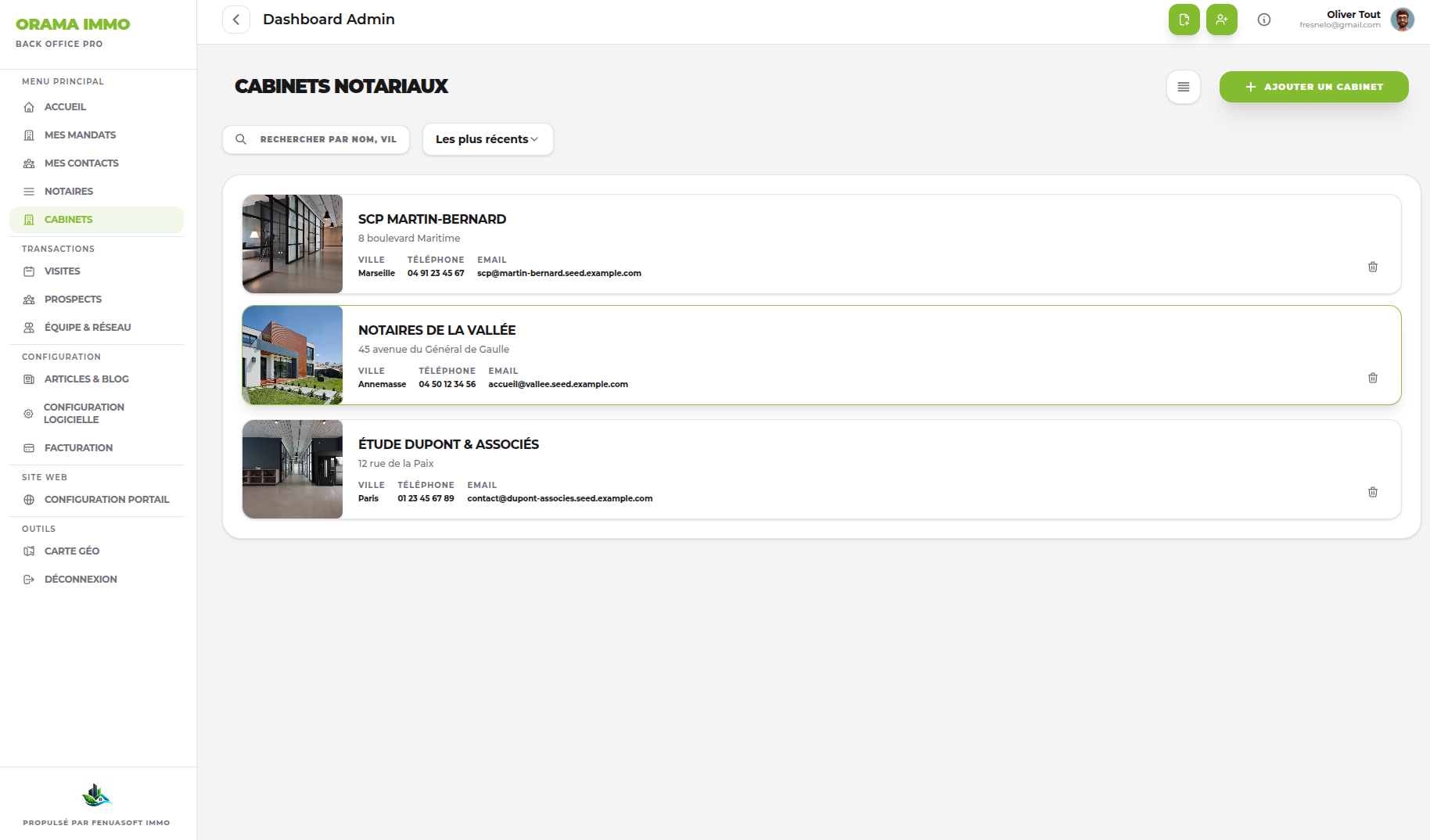This screenshot has height=840, width=1430.
Task: Click the phone number 04 91 23 45 67
Action: coord(436,273)
